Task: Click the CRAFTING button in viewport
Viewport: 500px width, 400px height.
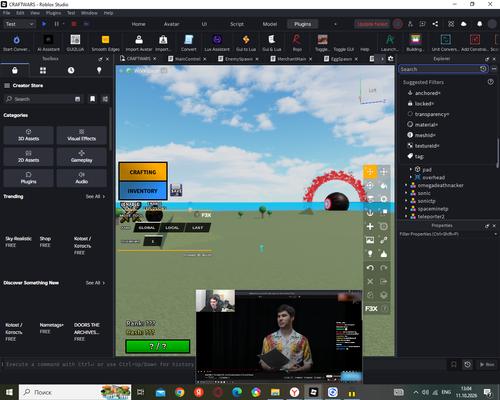Action: click(x=143, y=172)
